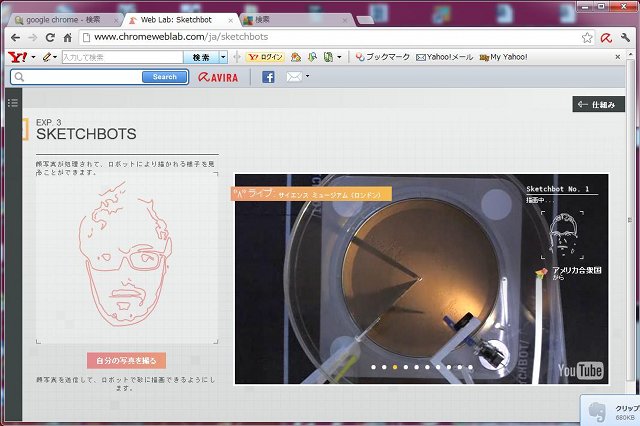Bookmark this page with the star icon
The image size is (640, 426).
tap(587, 38)
